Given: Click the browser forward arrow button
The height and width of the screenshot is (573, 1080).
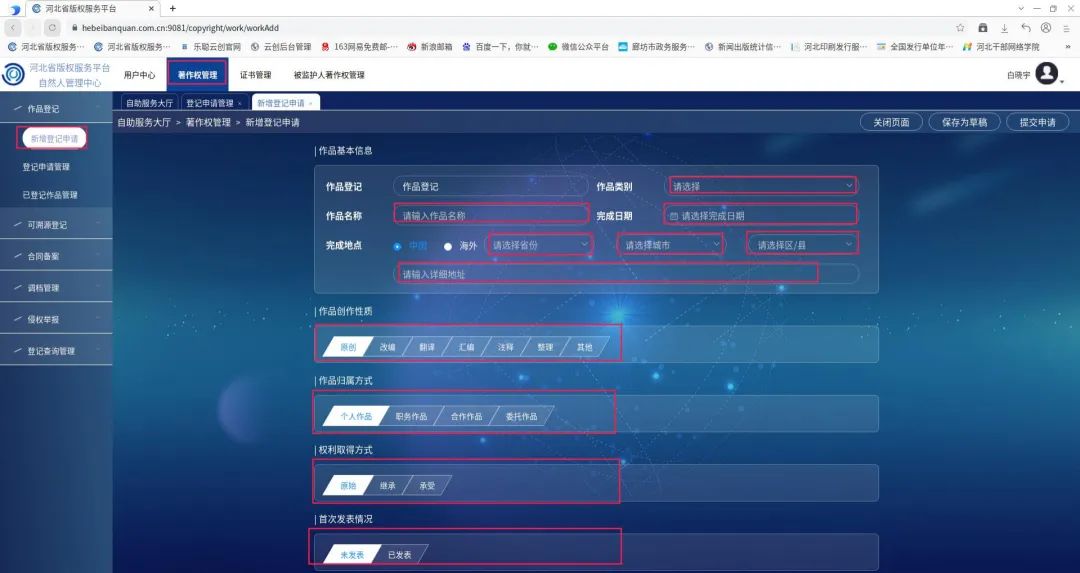Looking at the screenshot, I should (x=32, y=28).
